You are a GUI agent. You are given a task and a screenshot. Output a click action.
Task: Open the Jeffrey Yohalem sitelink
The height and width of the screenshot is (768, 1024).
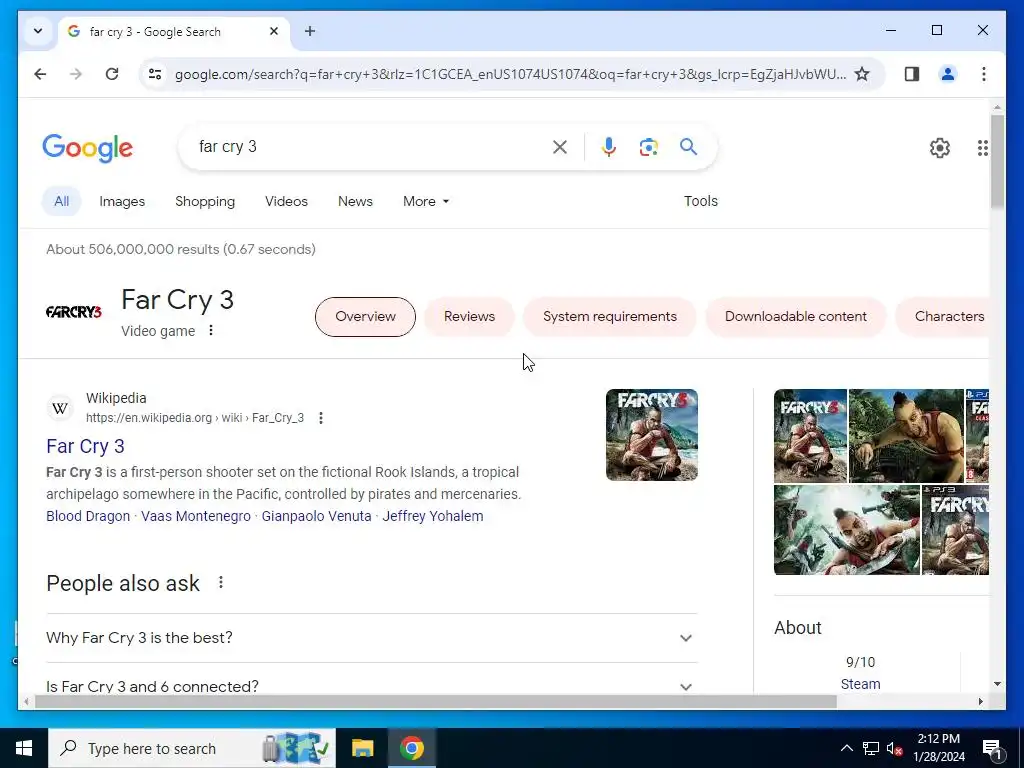[x=433, y=516]
